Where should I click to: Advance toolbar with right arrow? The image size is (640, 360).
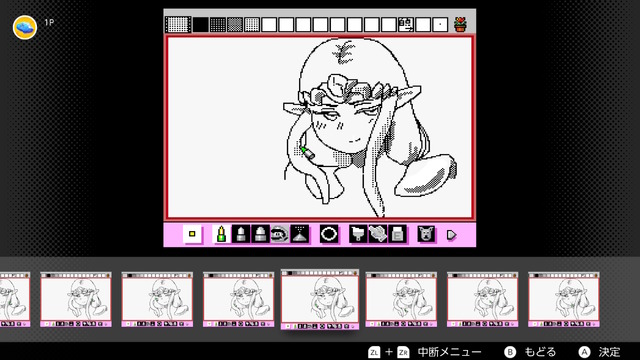[x=451, y=235]
